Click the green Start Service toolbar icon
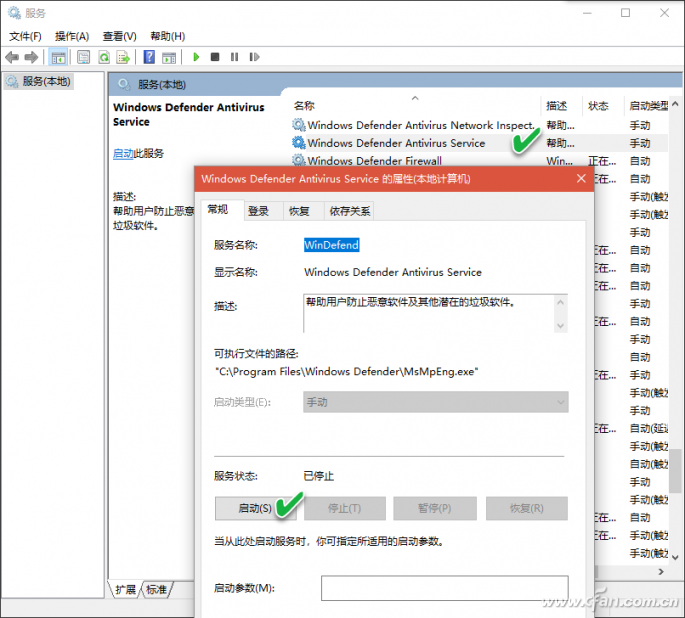685x618 pixels. coord(197,57)
